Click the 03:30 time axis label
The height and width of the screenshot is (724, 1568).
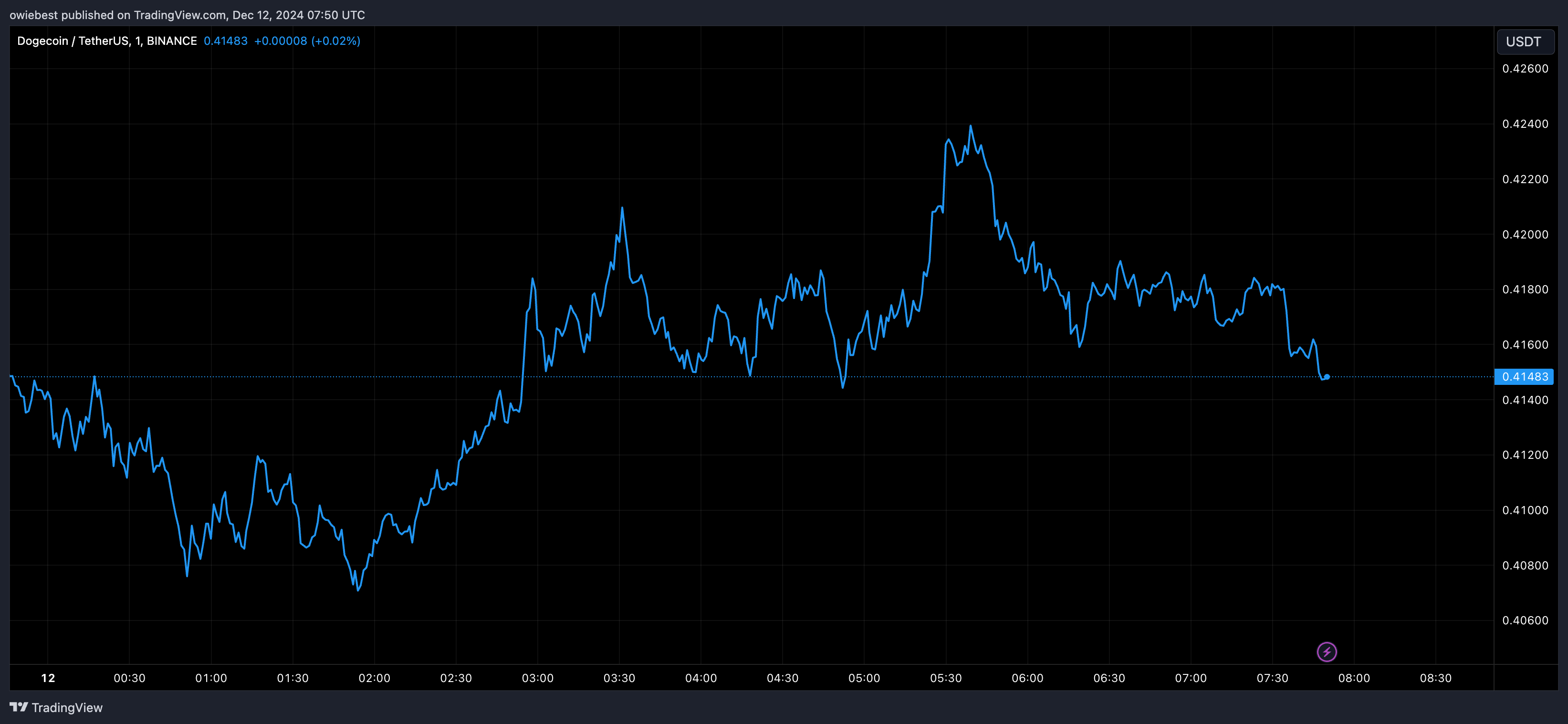click(619, 678)
